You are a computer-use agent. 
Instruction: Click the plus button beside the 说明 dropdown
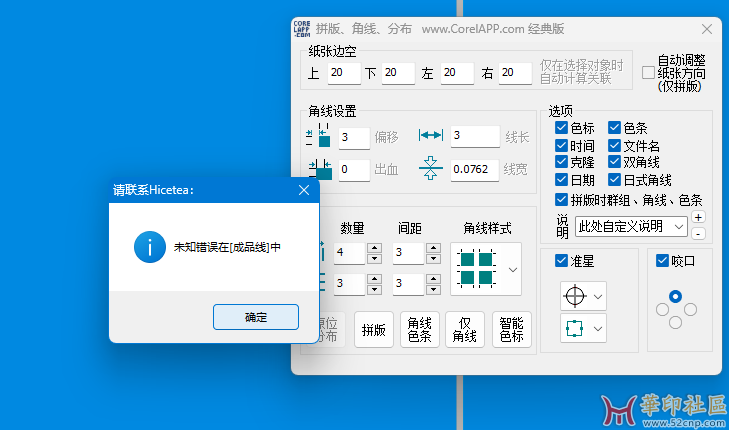[x=698, y=217]
